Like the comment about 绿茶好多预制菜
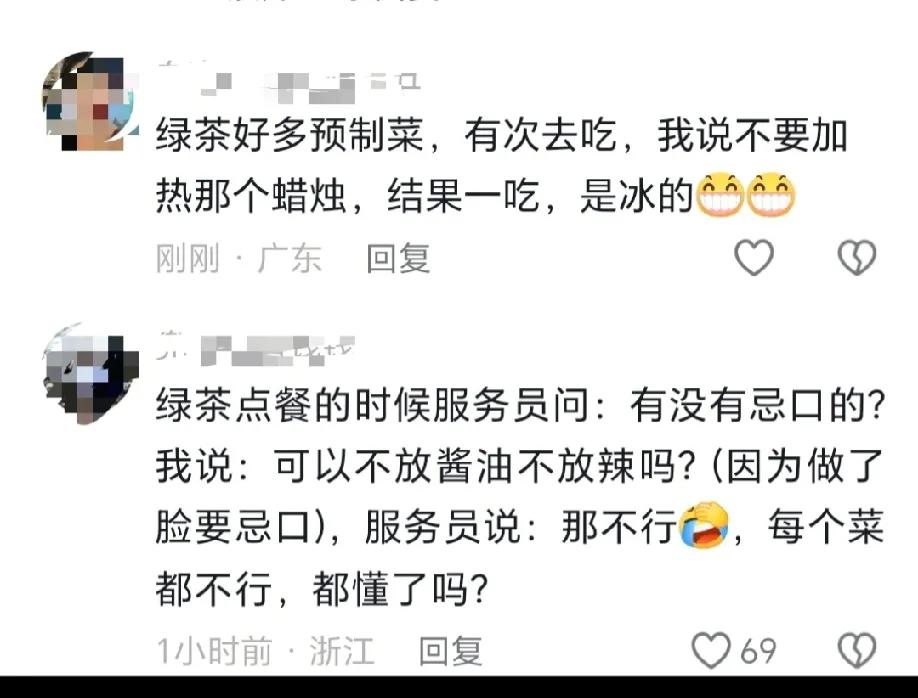The image size is (918, 698). coord(754,257)
